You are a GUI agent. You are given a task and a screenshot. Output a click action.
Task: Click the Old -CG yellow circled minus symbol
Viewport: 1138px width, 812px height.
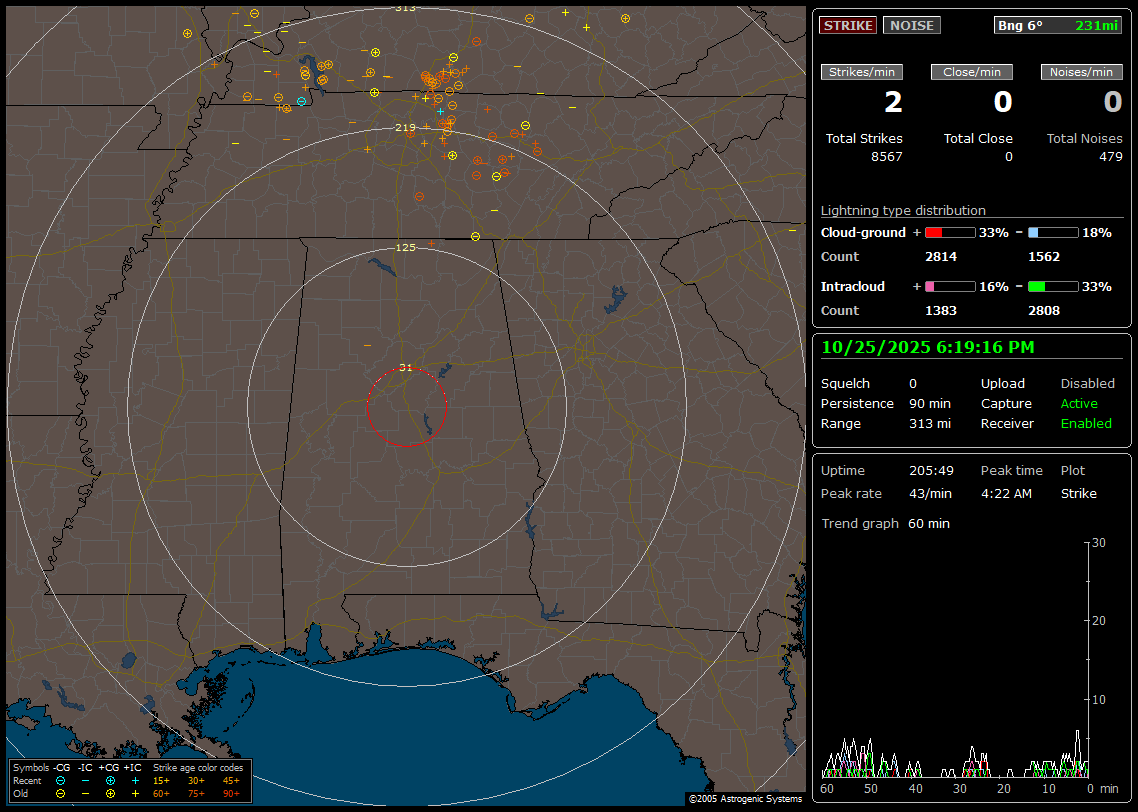(x=61, y=793)
